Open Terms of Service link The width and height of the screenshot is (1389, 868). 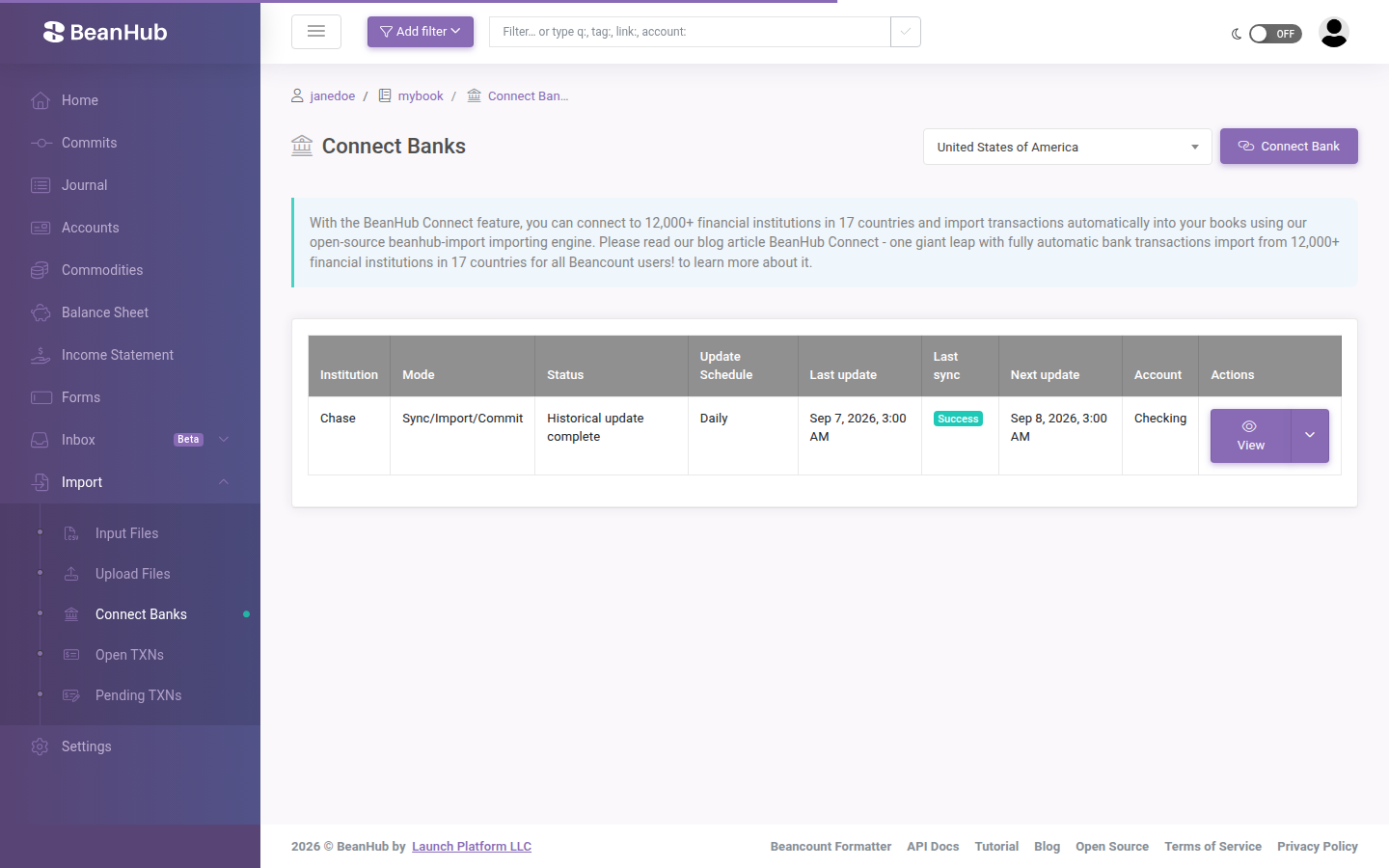(1212, 847)
